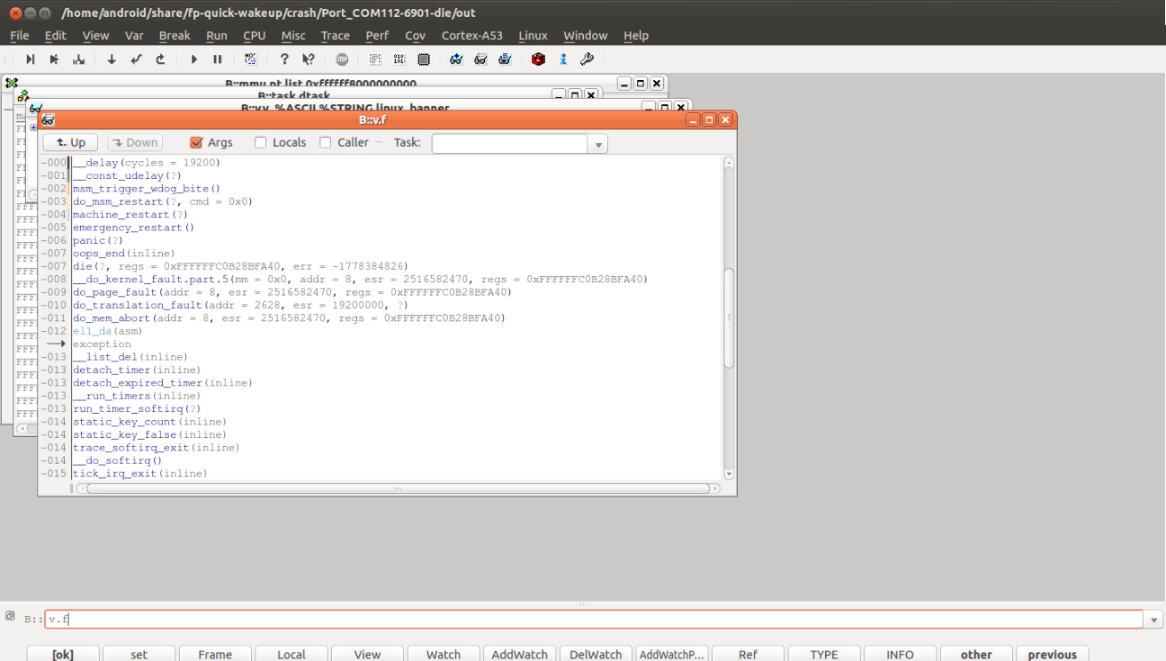
Task: Enable the Caller checkbox
Action: pos(325,143)
